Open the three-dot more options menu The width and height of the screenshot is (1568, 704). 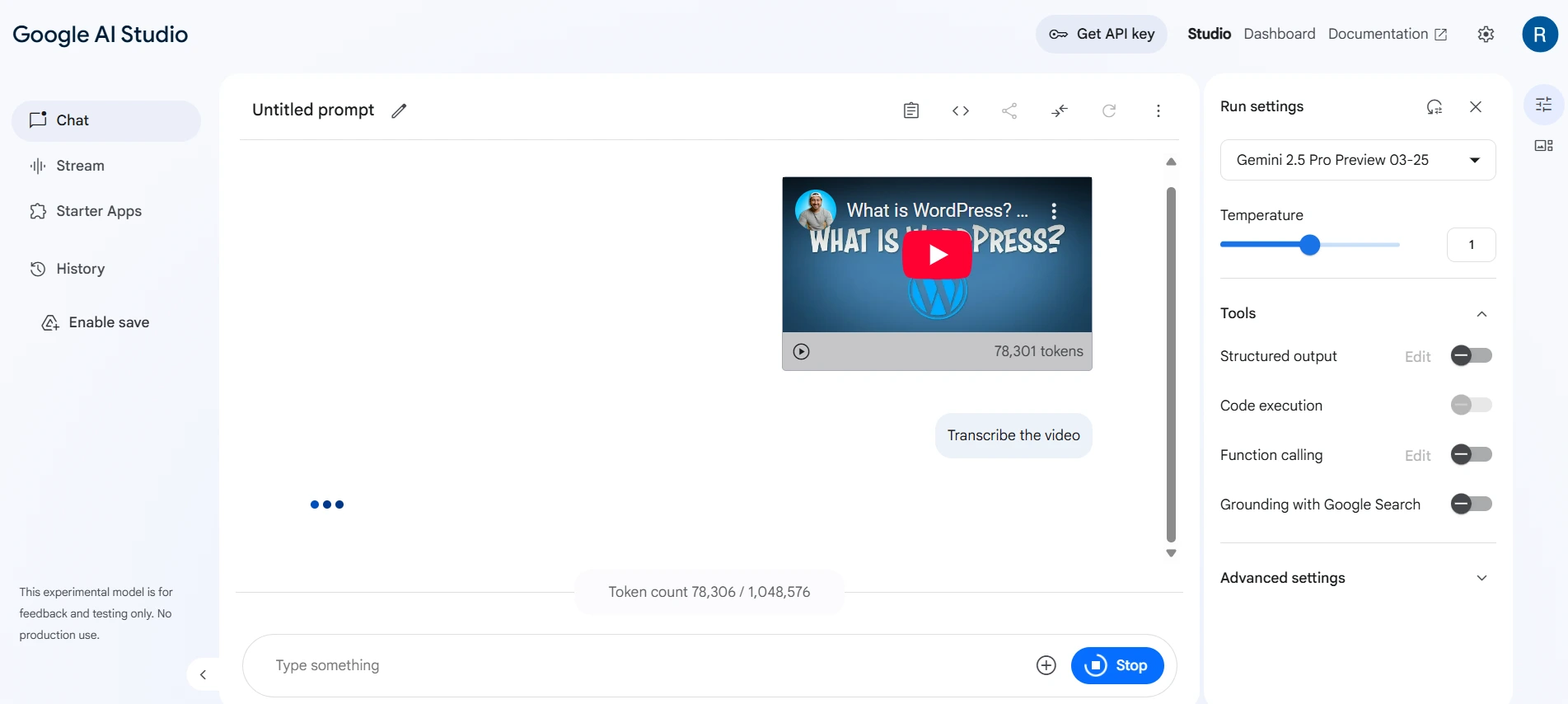coord(1158,110)
